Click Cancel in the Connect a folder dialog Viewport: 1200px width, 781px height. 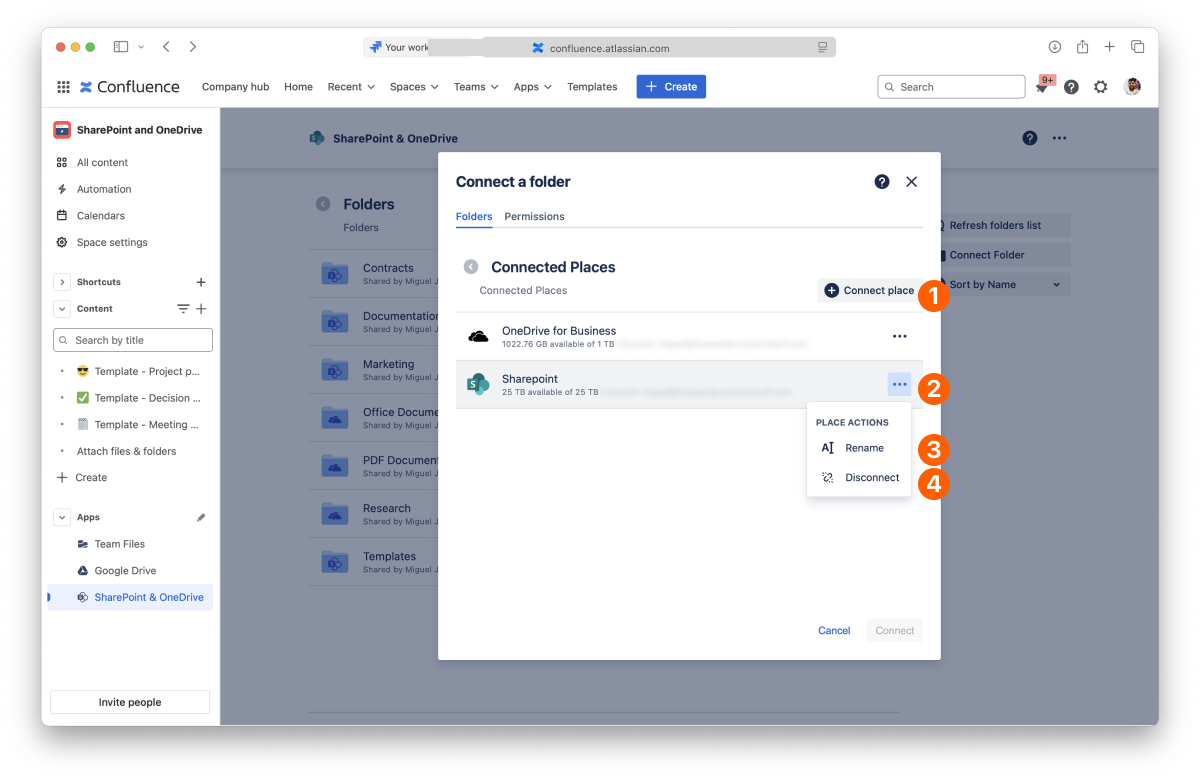tap(834, 630)
